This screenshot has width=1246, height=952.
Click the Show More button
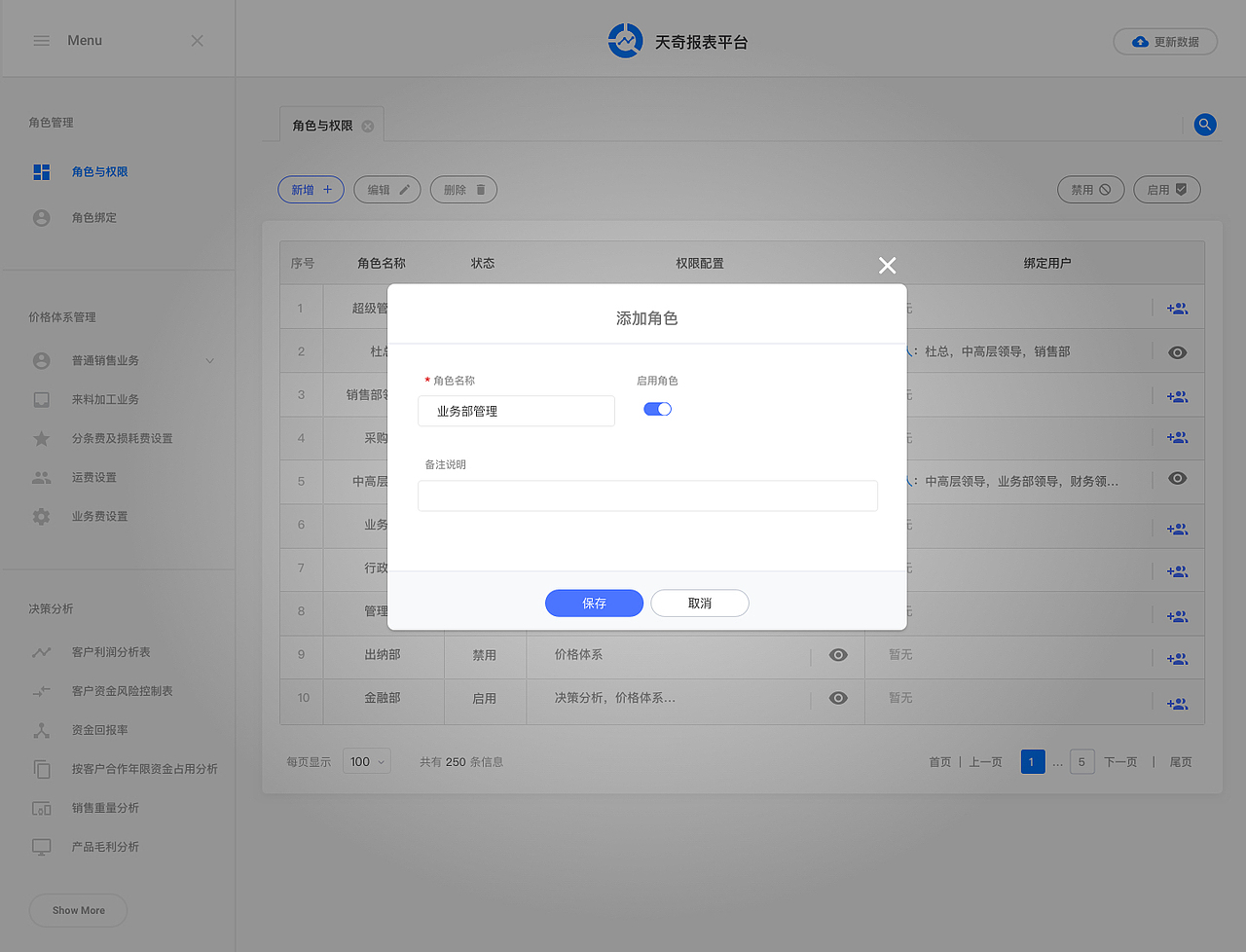coord(79,910)
